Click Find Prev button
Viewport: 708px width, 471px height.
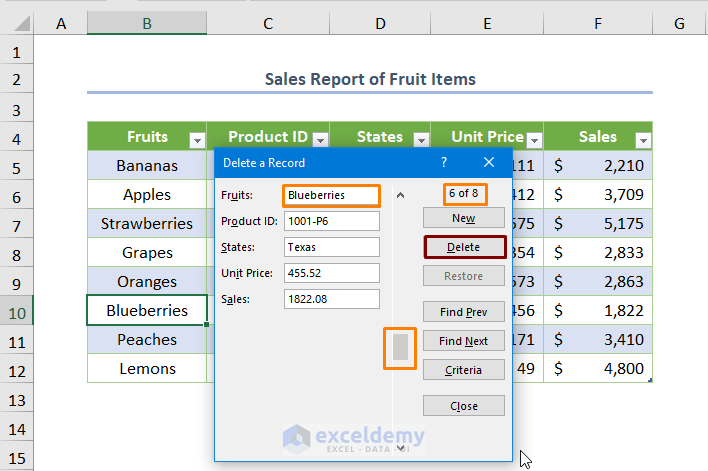click(x=463, y=312)
